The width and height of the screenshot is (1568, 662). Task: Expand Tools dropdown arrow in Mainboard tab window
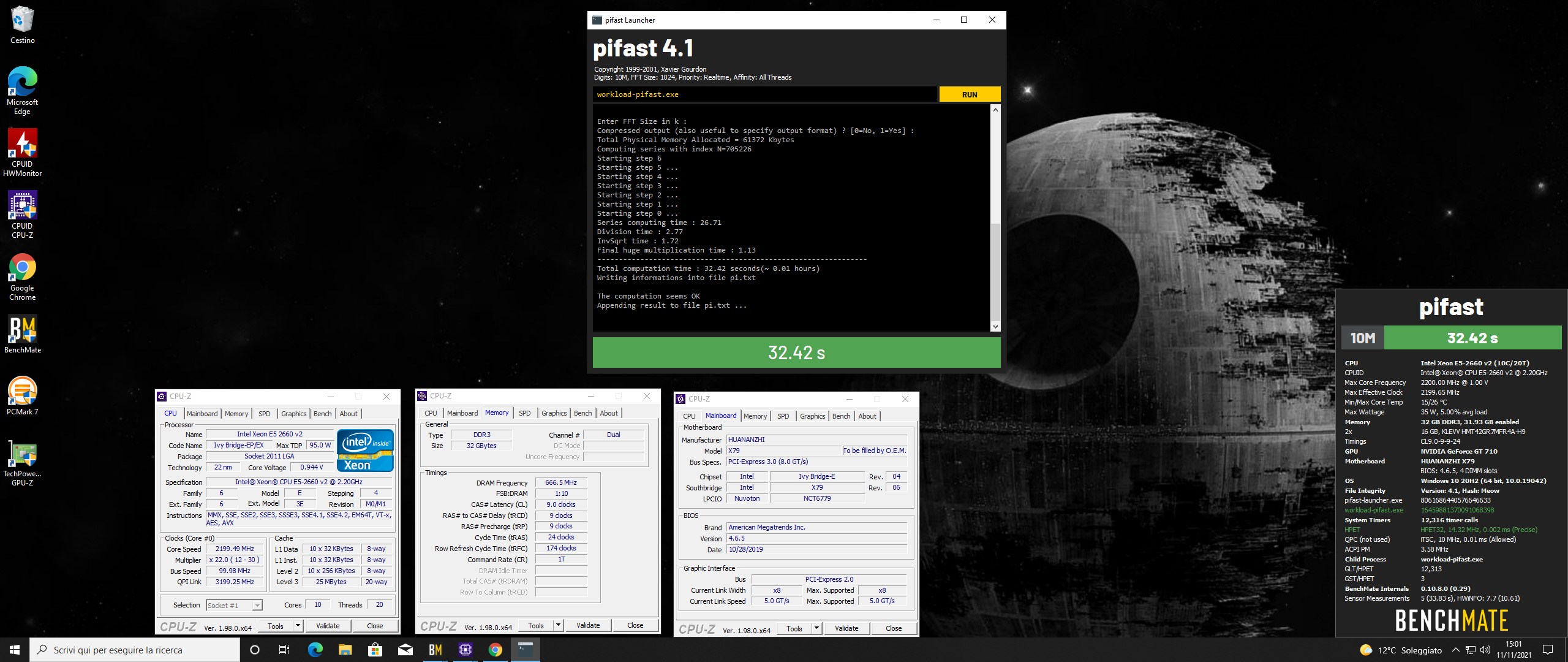point(817,628)
